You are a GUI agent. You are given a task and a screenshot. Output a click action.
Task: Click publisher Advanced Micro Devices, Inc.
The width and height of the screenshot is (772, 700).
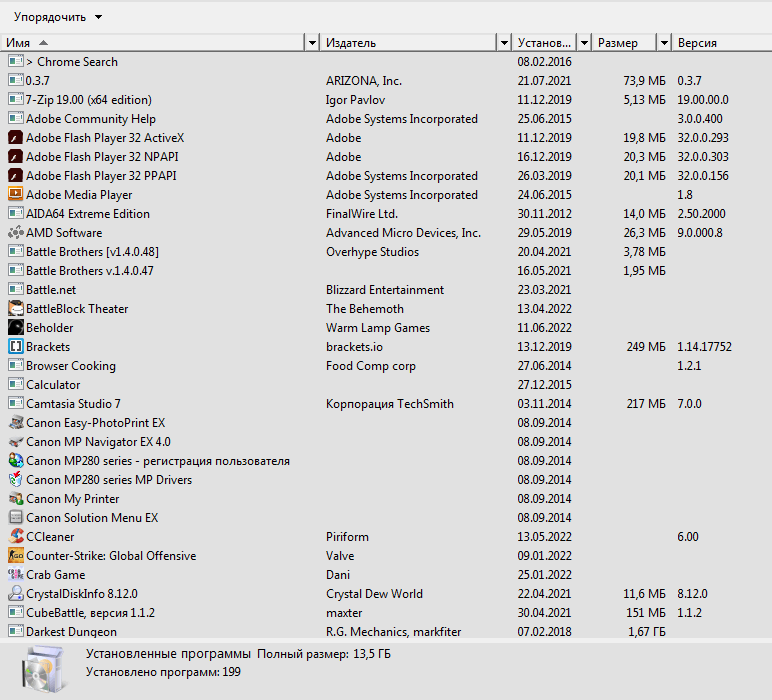tap(403, 233)
